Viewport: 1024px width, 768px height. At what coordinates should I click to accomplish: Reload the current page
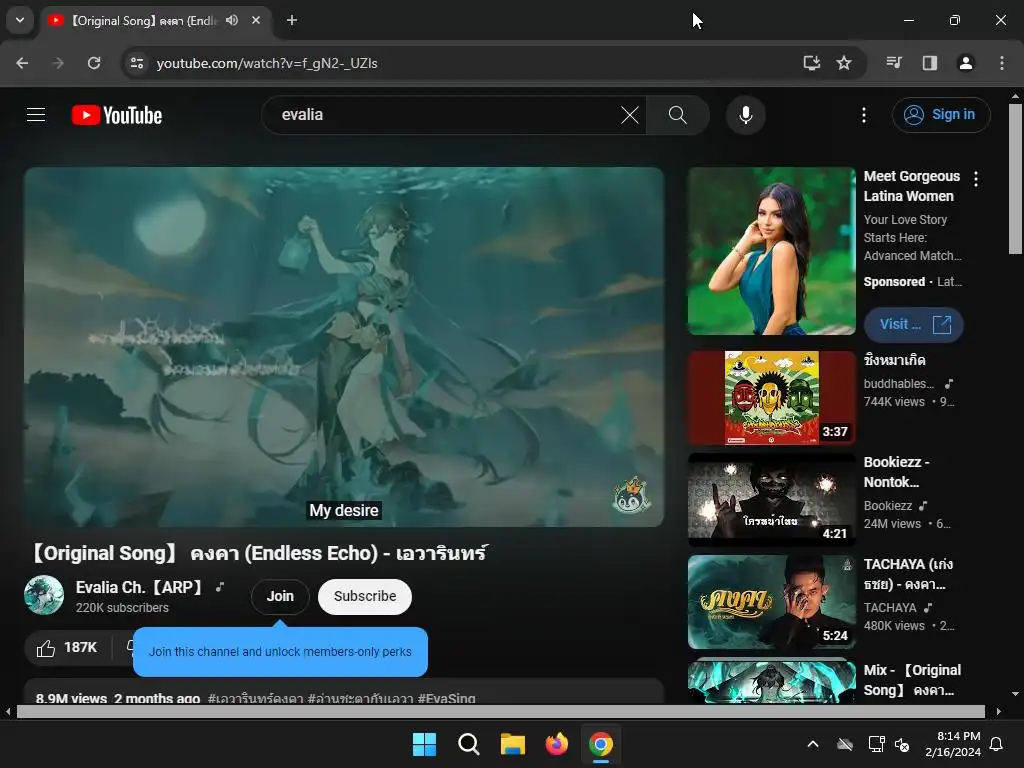(x=94, y=63)
